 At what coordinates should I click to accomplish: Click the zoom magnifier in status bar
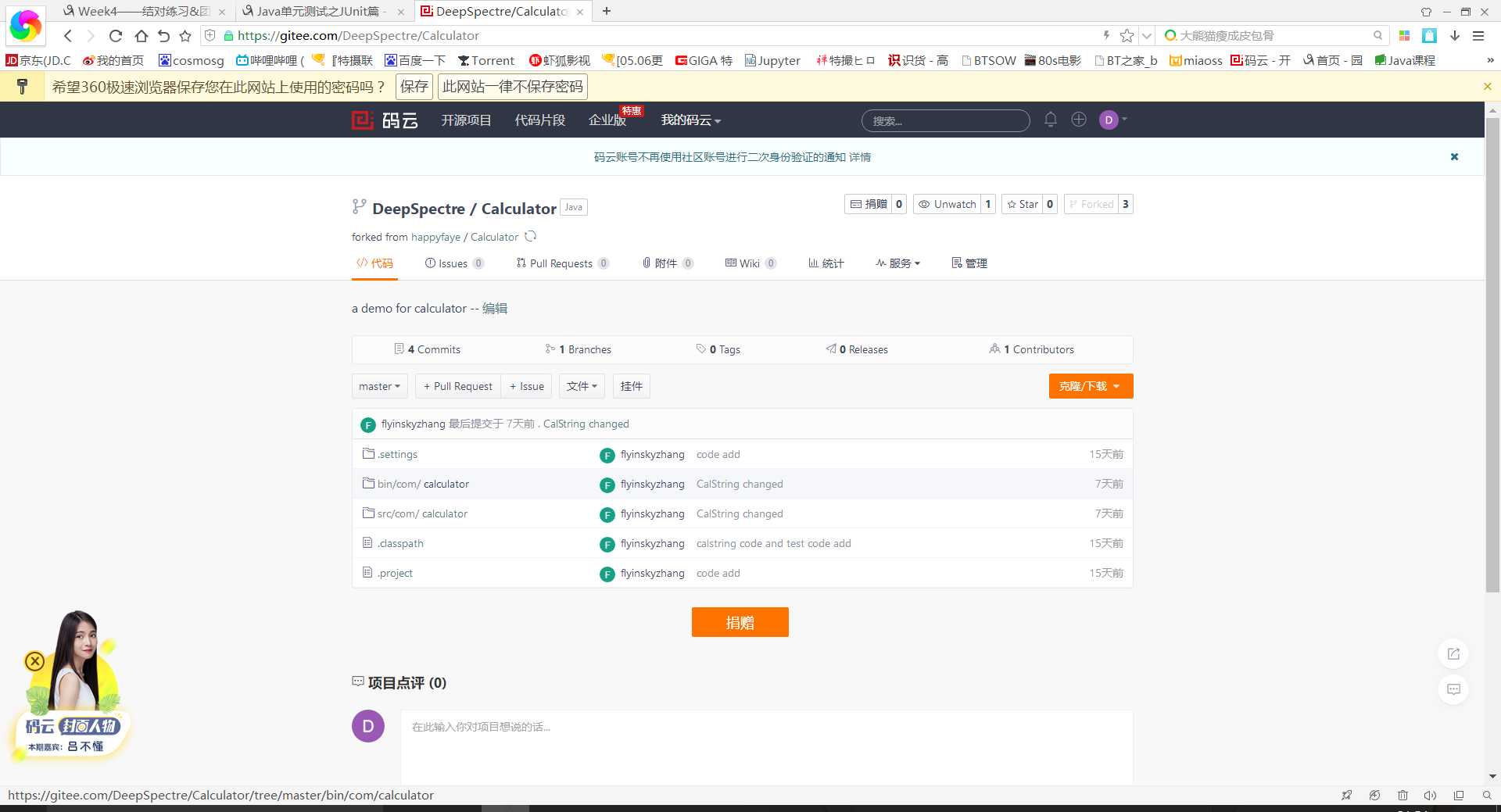point(1486,795)
